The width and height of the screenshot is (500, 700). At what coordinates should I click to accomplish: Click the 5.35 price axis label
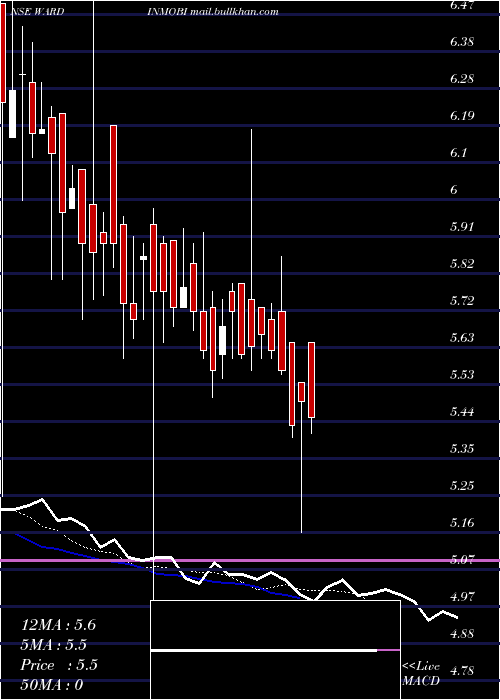(x=462, y=449)
